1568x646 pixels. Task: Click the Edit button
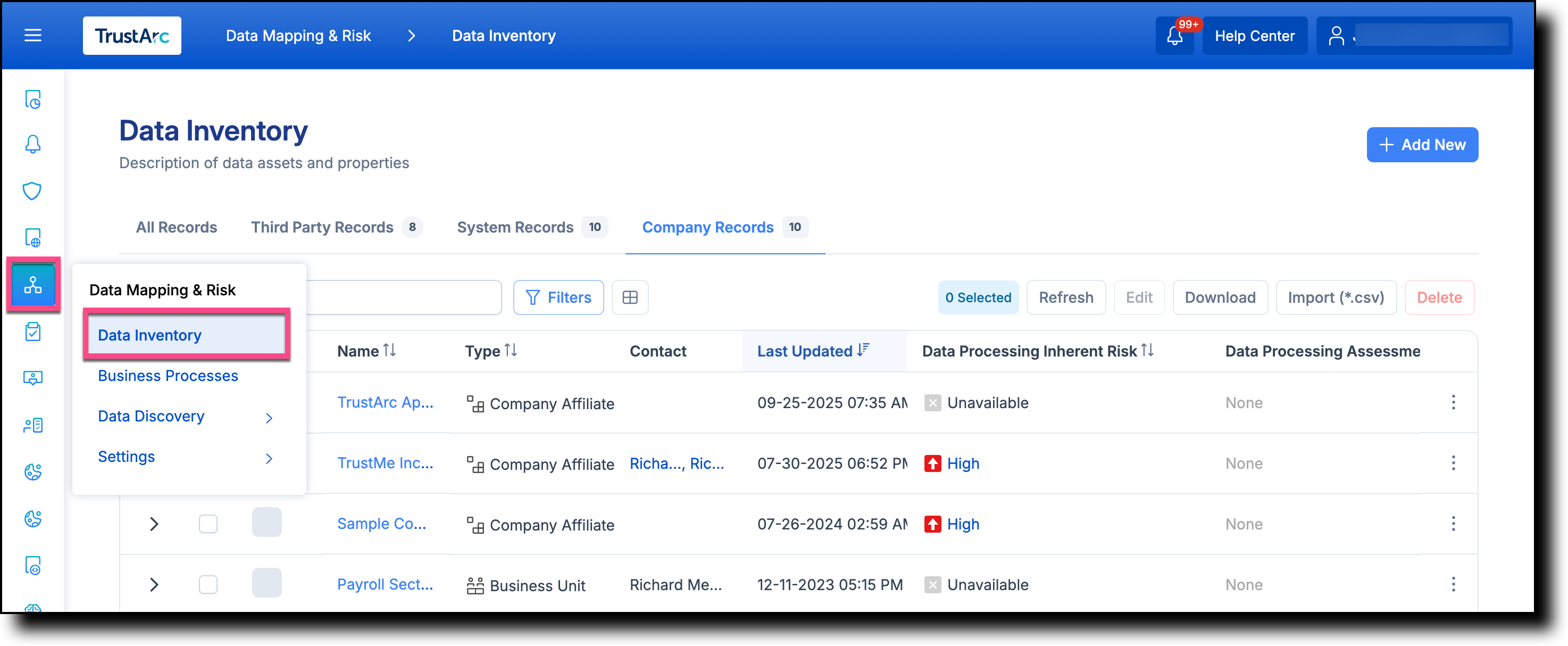[1139, 298]
